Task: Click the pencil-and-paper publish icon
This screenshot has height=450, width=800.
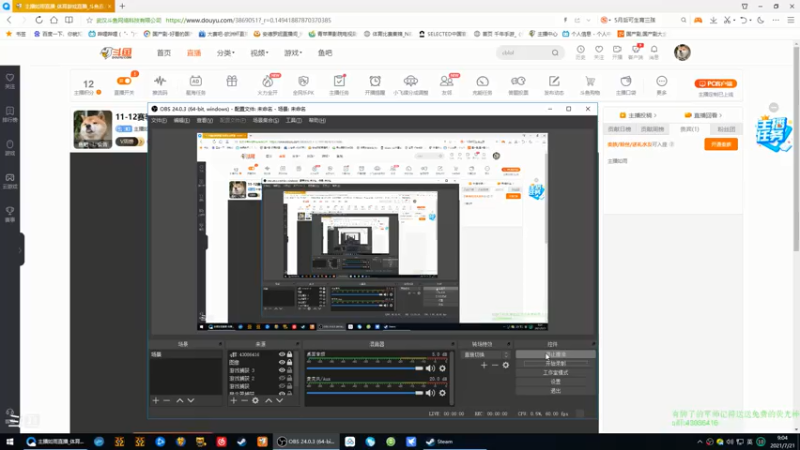Action: coord(554,81)
